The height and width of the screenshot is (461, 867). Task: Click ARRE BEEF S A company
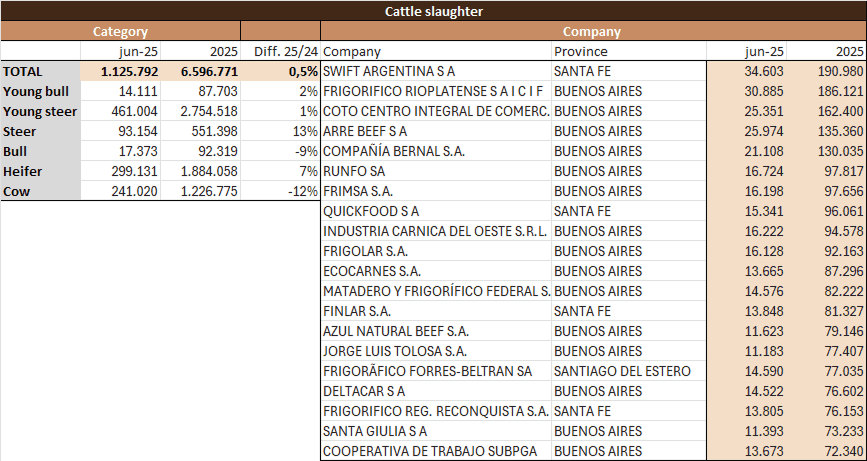(436, 131)
